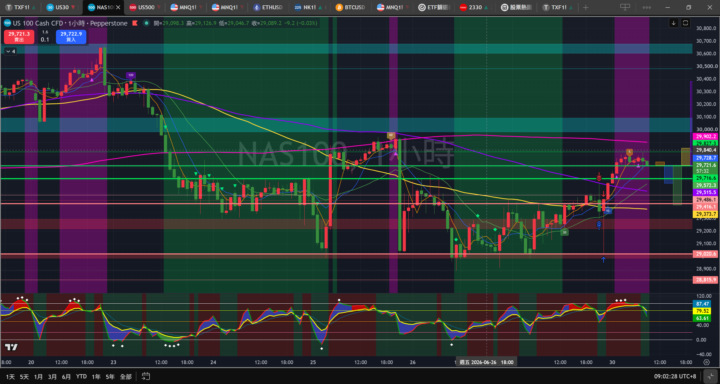Click the pink price label 28,815.9
The image size is (720, 384).
click(705, 279)
